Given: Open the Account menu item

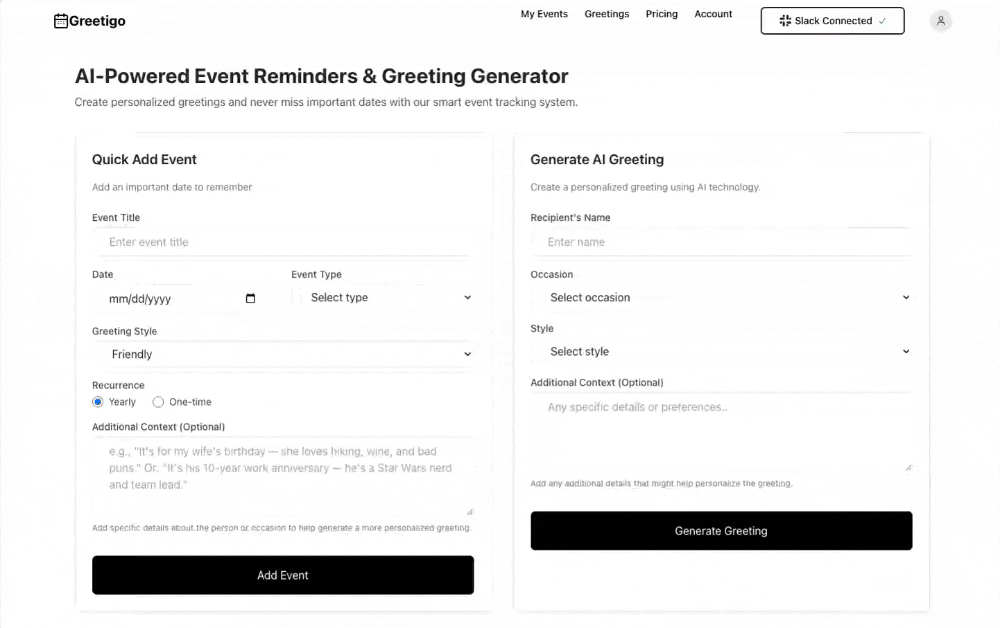Looking at the screenshot, I should [x=713, y=14].
